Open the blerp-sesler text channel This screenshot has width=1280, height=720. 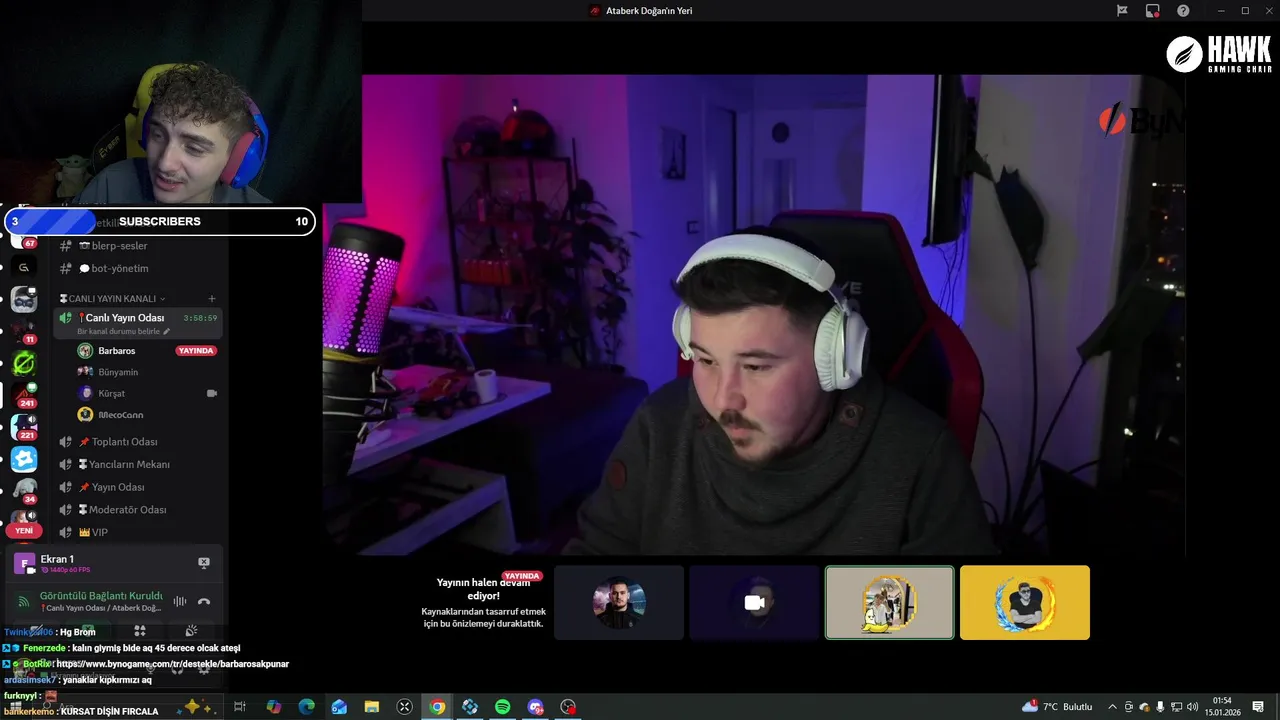coord(138,246)
